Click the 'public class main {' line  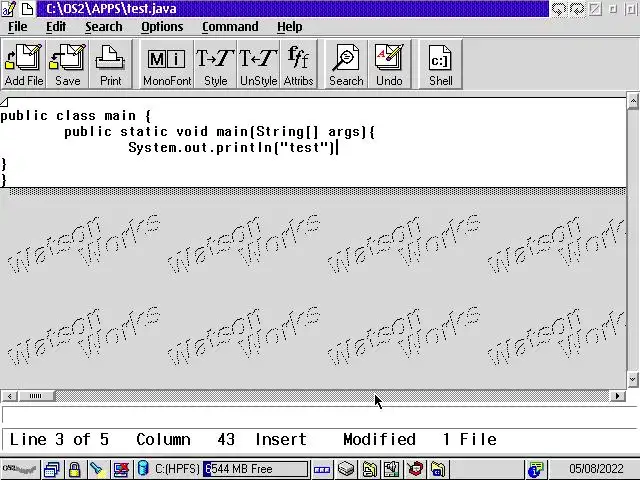pos(76,116)
